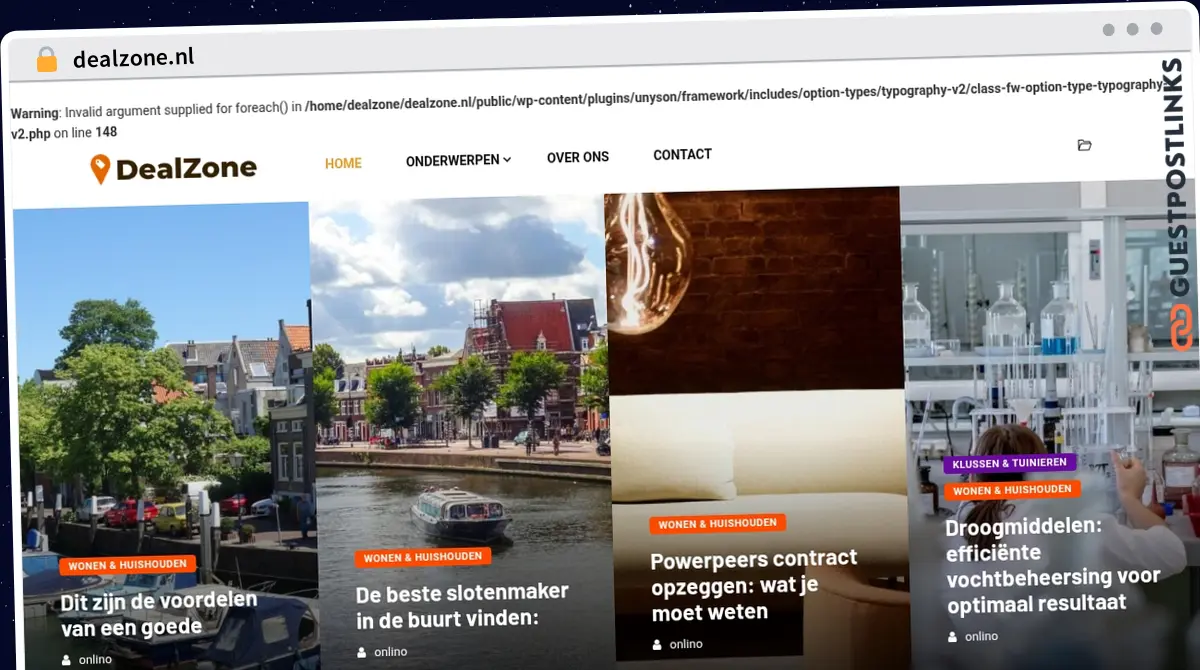Image resolution: width=1200 pixels, height=670 pixels.
Task: Click the harbor houses image thumbnail
Action: [165, 438]
